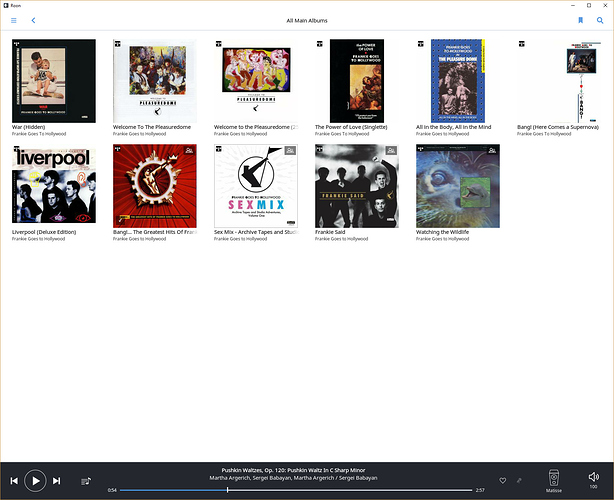This screenshot has width=614, height=500.
Task: Click artist name under Watching the Wildlife
Action: (442, 239)
